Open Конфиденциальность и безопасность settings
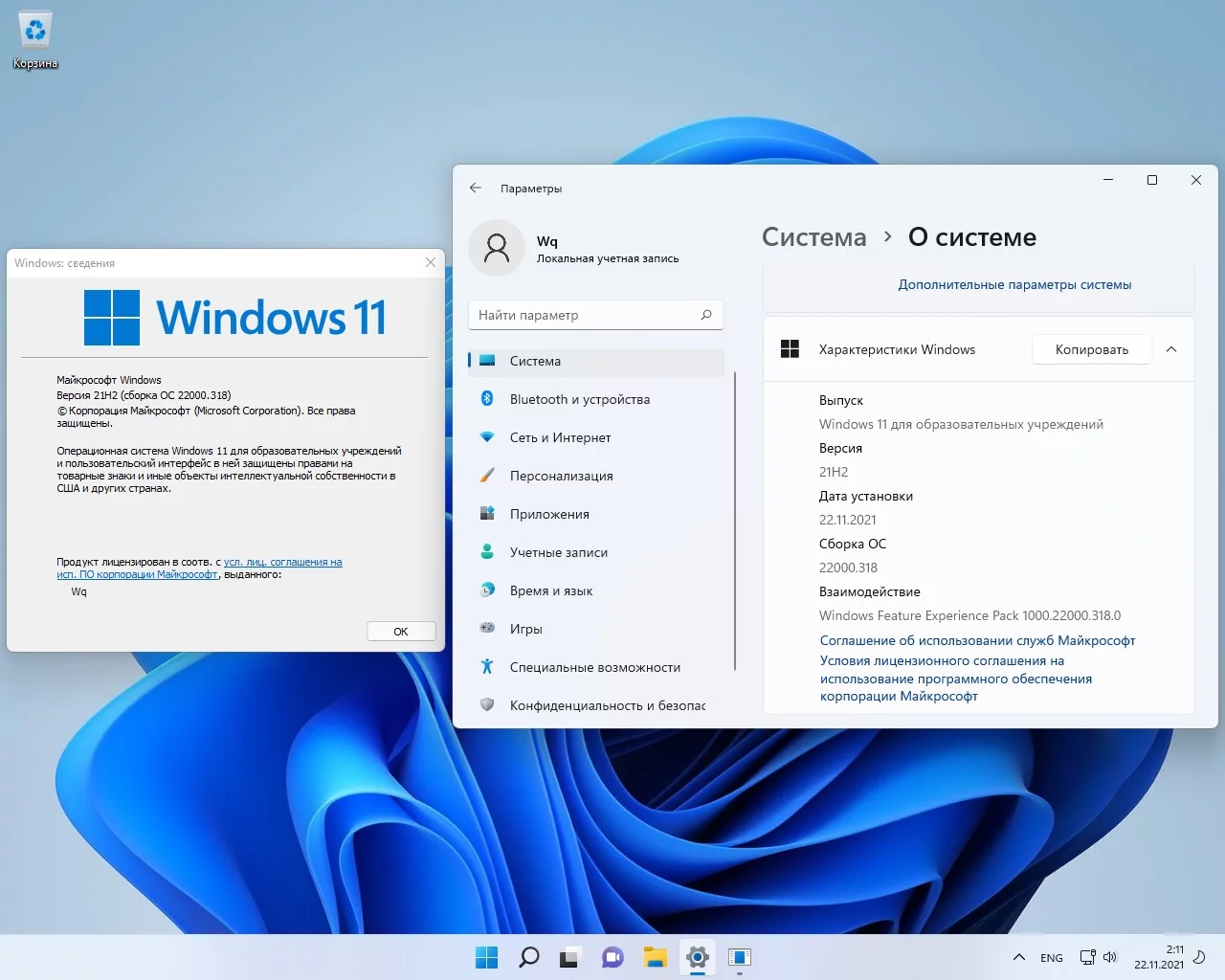 point(595,705)
